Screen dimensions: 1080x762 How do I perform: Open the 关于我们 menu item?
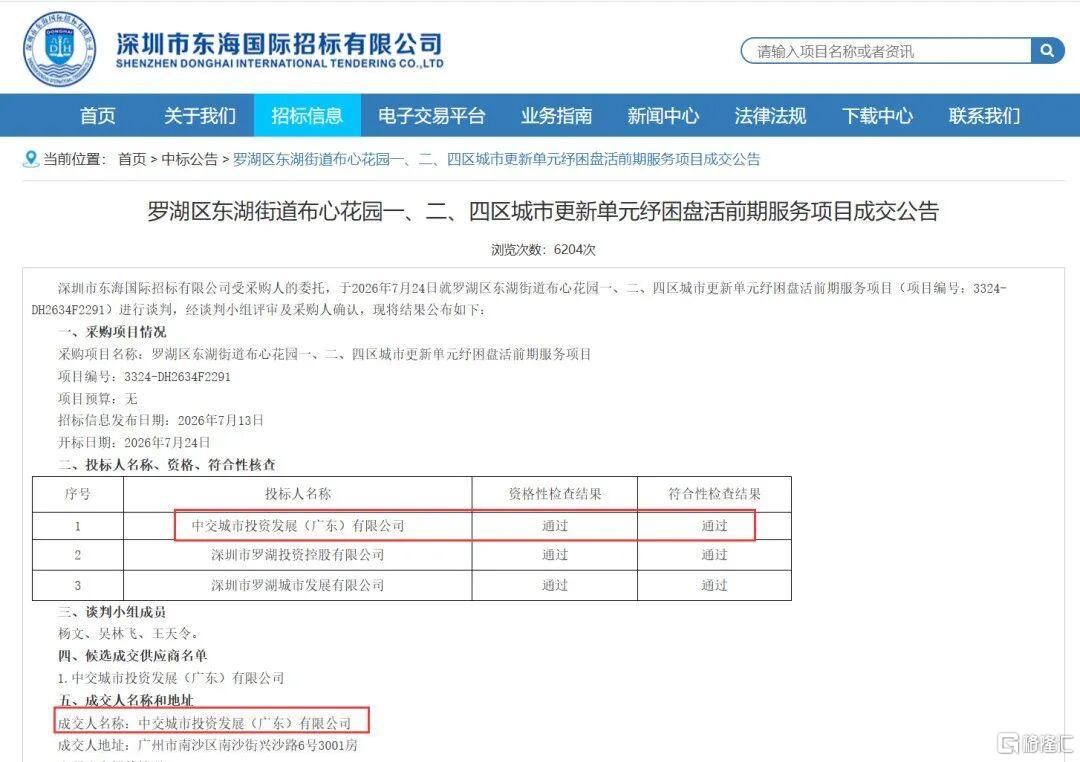tap(200, 115)
